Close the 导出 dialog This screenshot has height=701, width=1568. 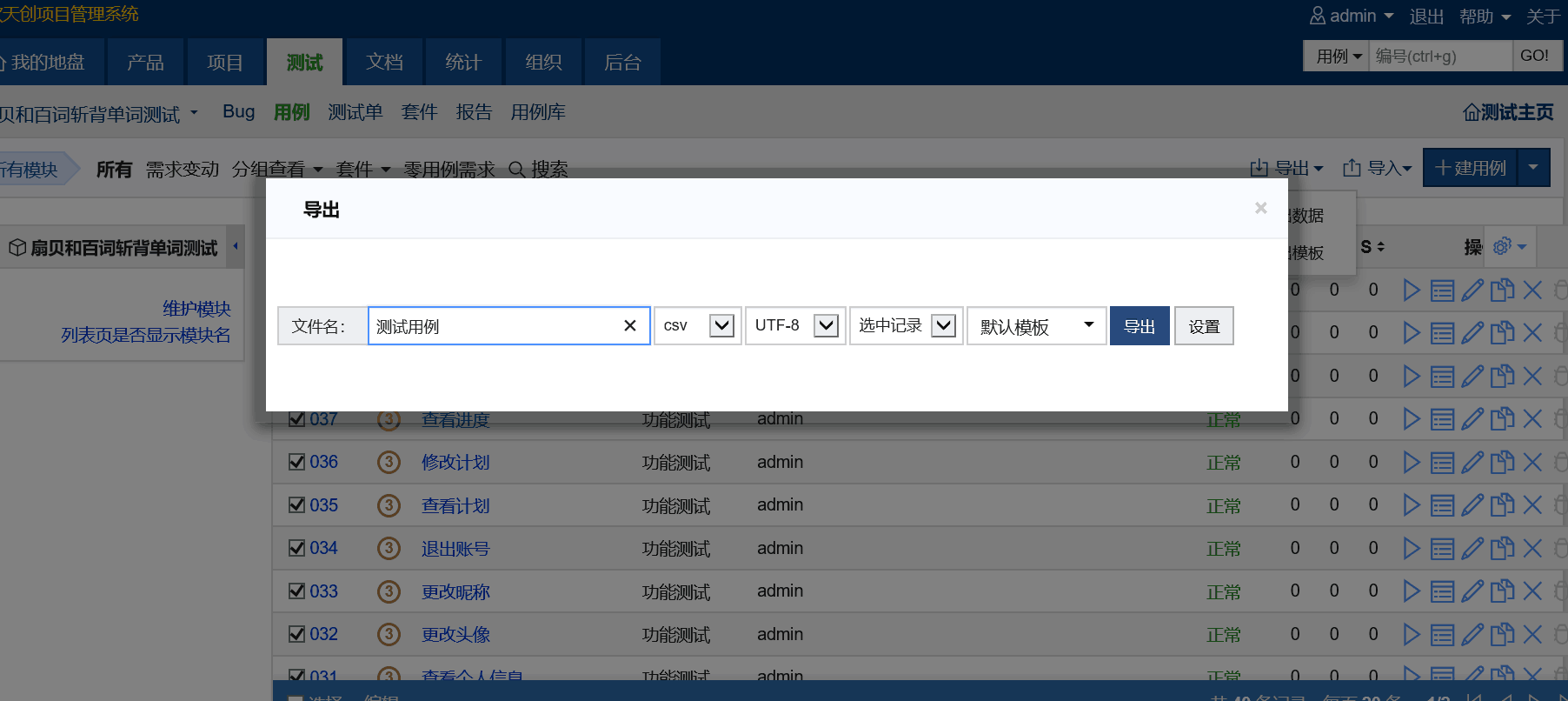coord(1260,208)
